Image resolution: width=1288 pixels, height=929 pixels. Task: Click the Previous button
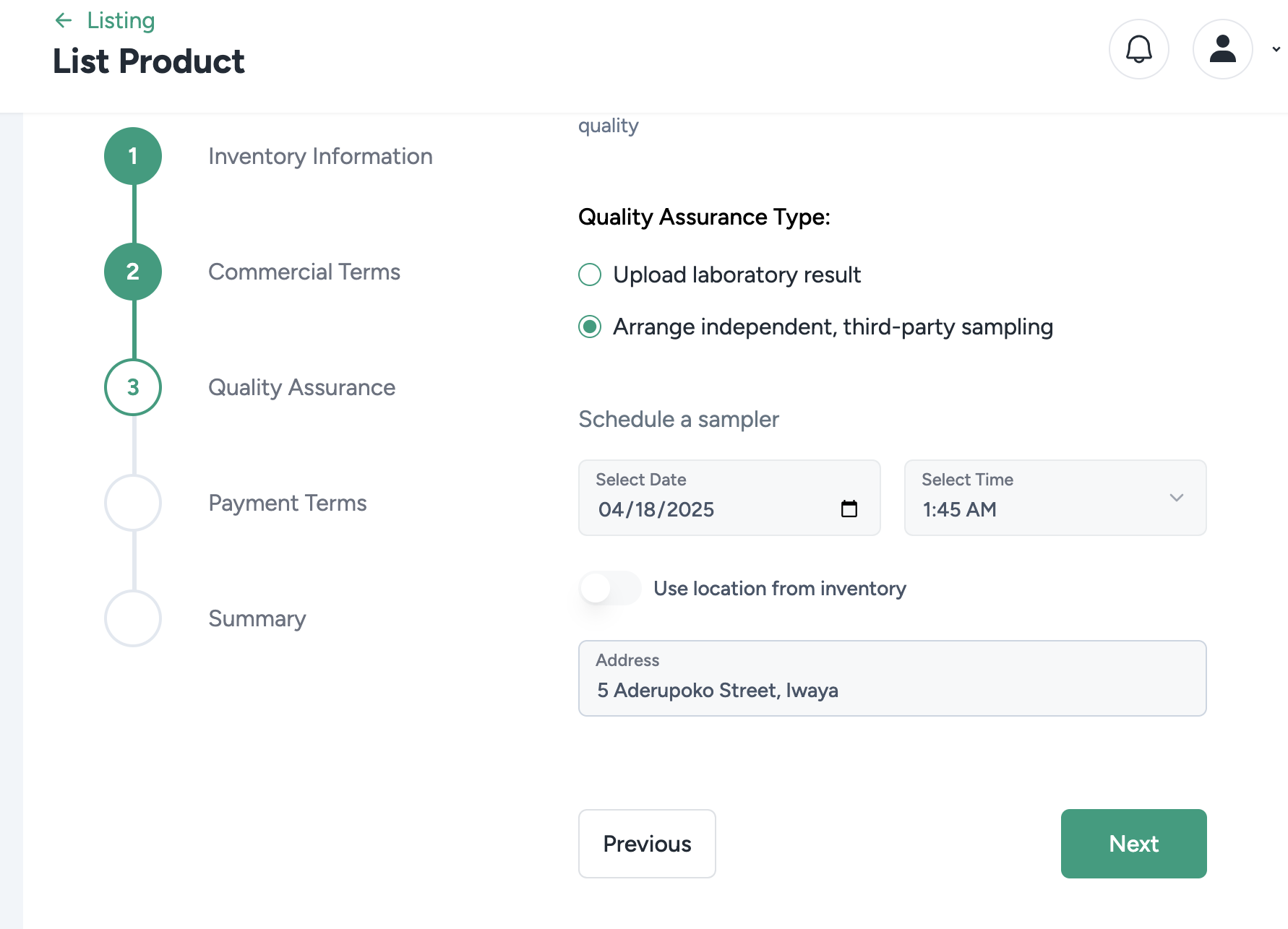[x=647, y=843]
